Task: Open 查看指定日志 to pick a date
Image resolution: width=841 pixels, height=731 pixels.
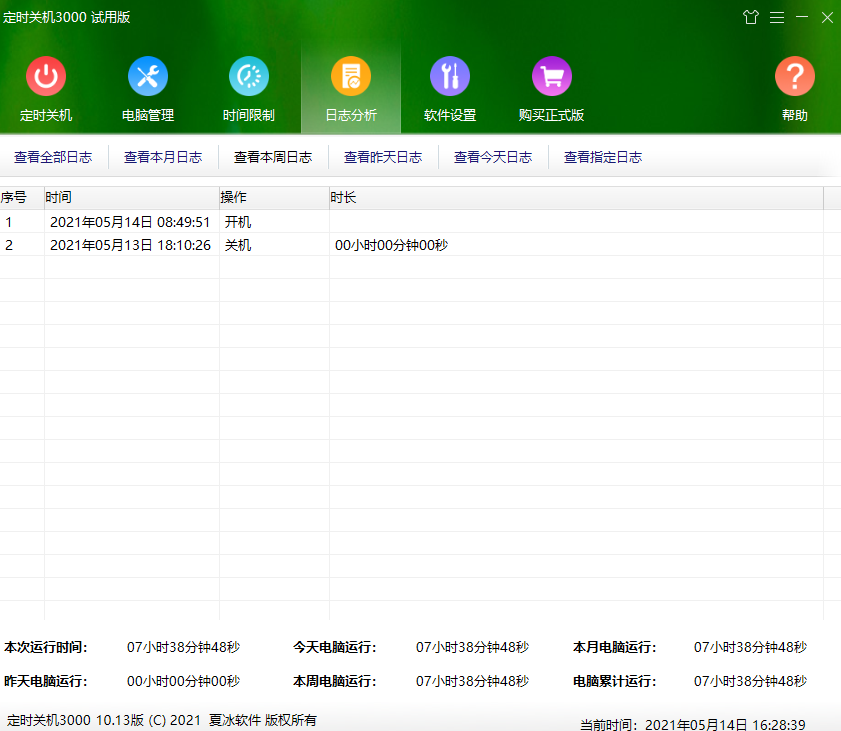Action: pos(603,157)
